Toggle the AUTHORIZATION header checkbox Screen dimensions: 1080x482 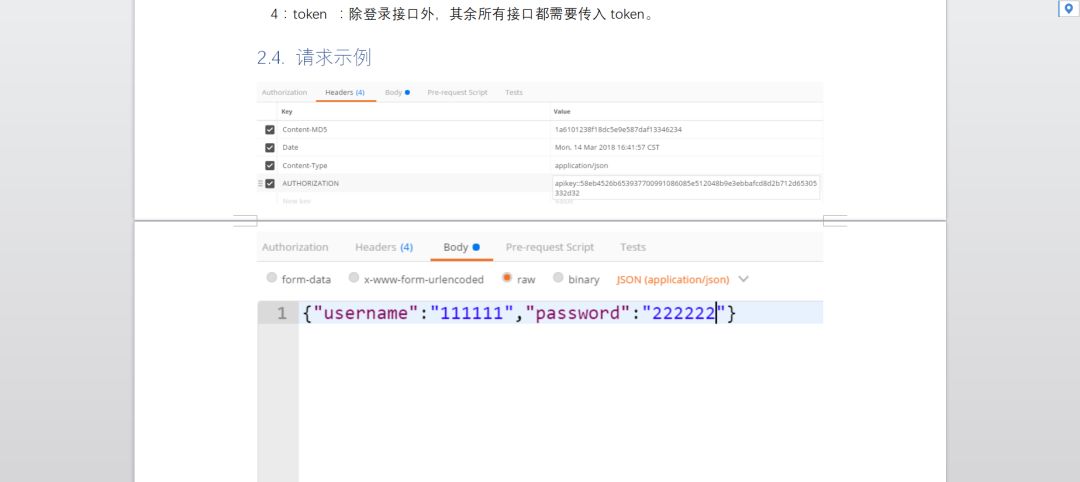click(x=269, y=184)
